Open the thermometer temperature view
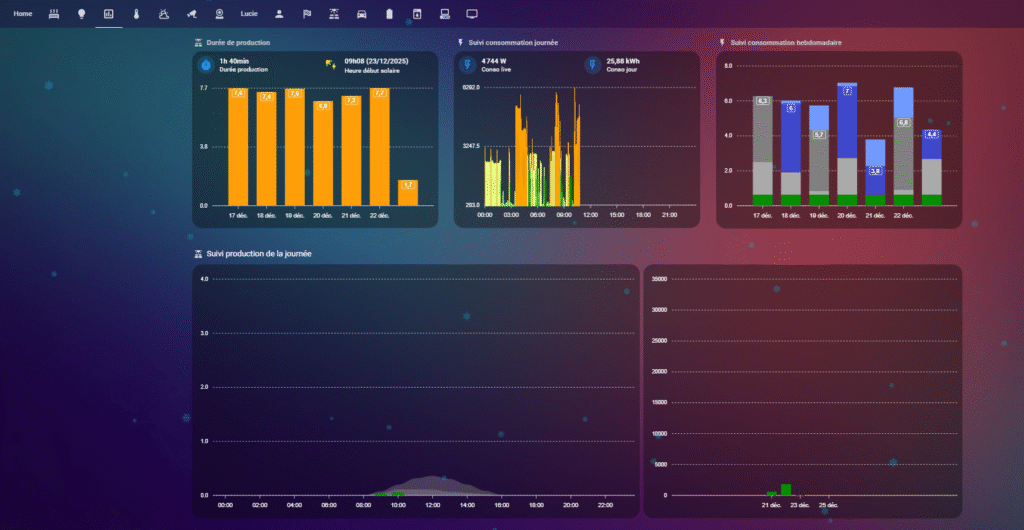The image size is (1024, 530). point(136,14)
